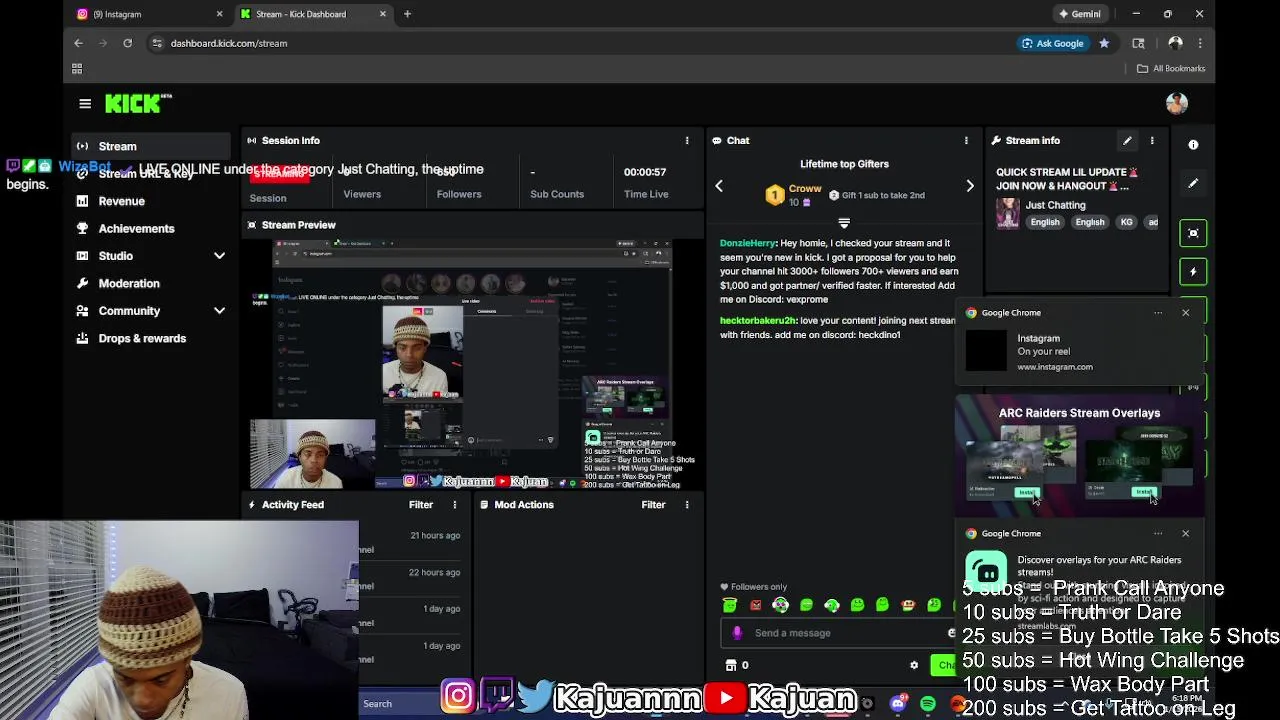Select Stream in Kick sidebar
Image resolution: width=1280 pixels, height=720 pixels.
pyautogui.click(x=150, y=146)
